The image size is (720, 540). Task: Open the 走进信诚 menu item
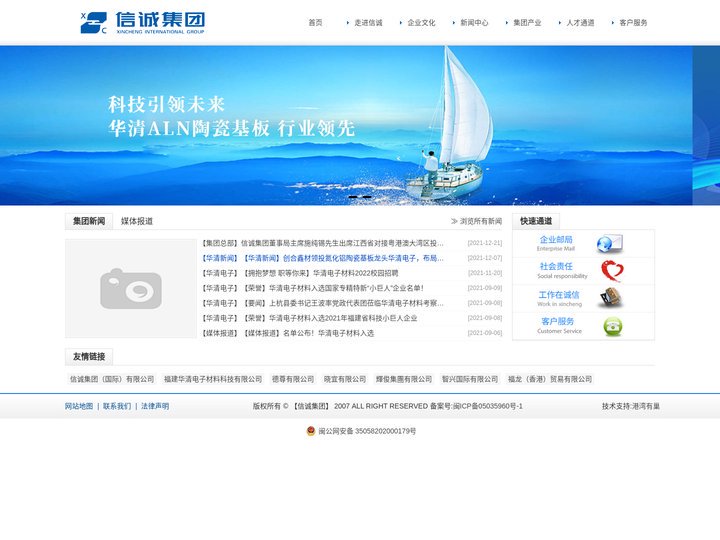(368, 22)
